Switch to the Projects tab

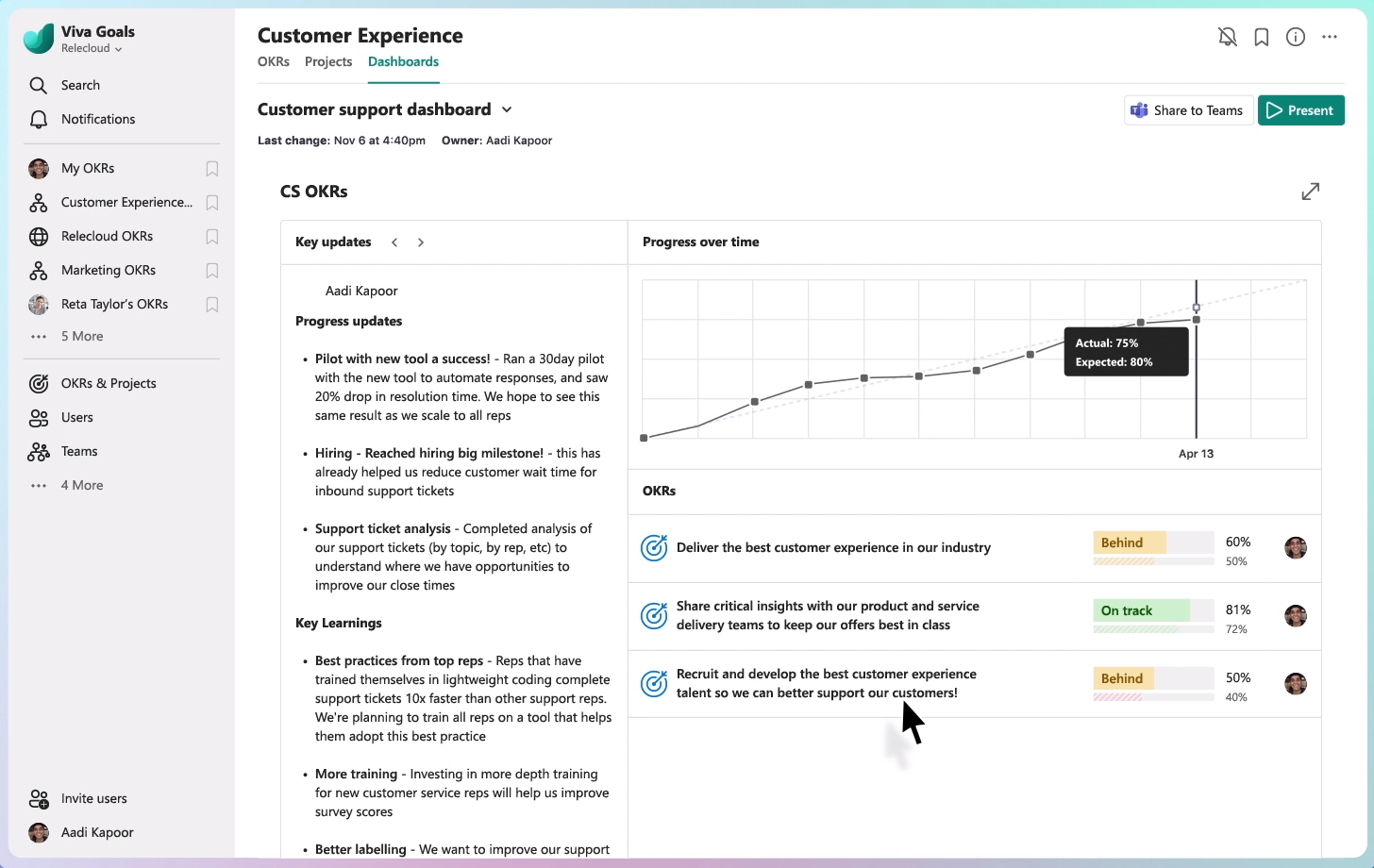[x=328, y=61]
